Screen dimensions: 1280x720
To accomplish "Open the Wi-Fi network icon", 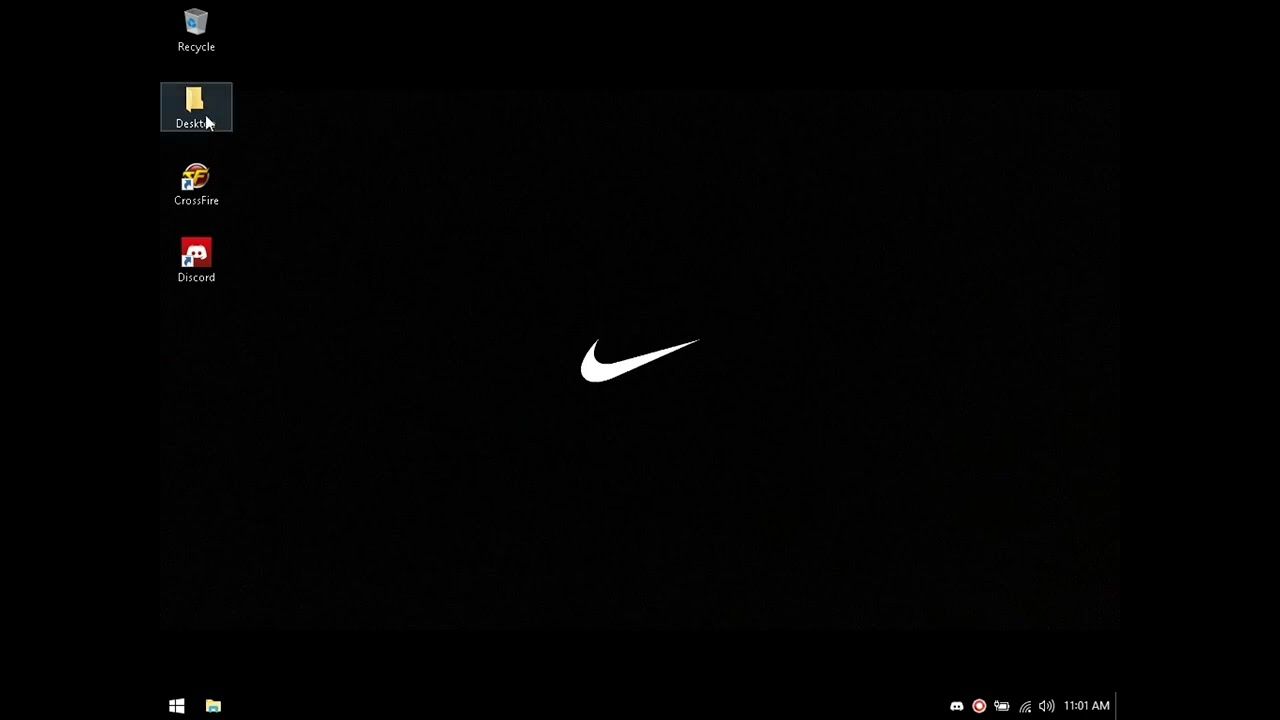I will (x=1025, y=706).
